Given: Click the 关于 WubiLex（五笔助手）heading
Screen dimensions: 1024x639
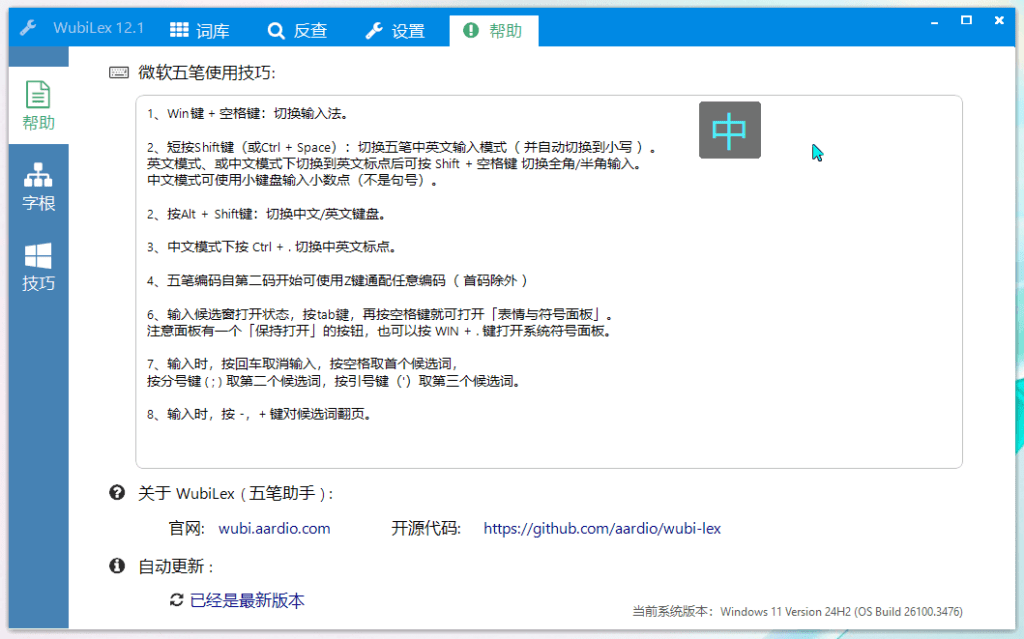Looking at the screenshot, I should [235, 493].
